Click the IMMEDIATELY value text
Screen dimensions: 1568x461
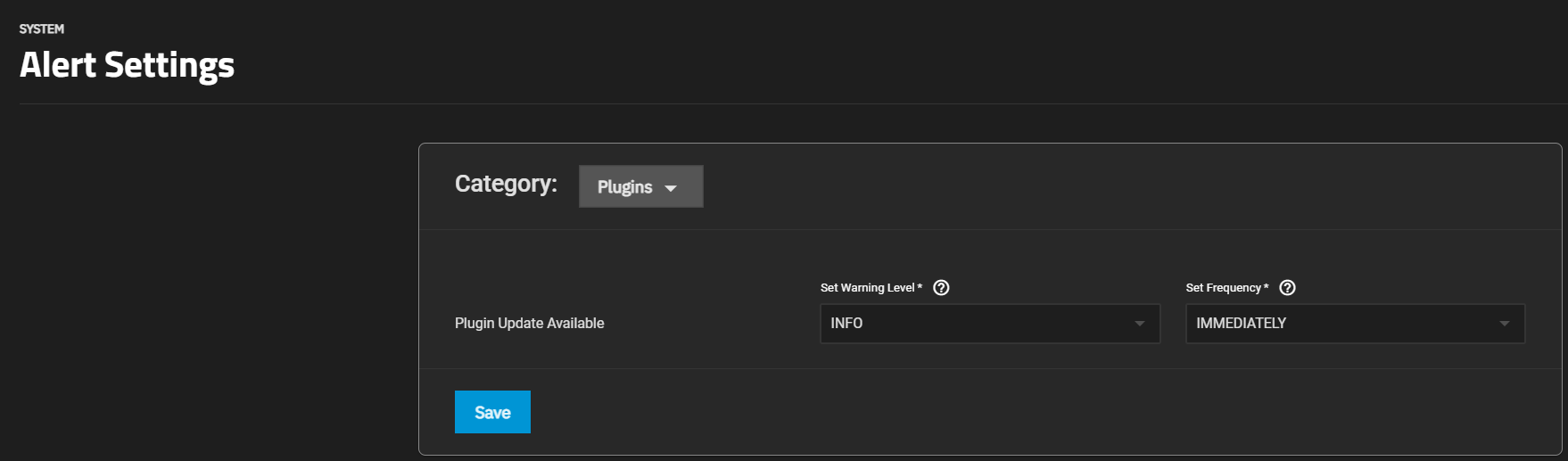[1241, 324]
